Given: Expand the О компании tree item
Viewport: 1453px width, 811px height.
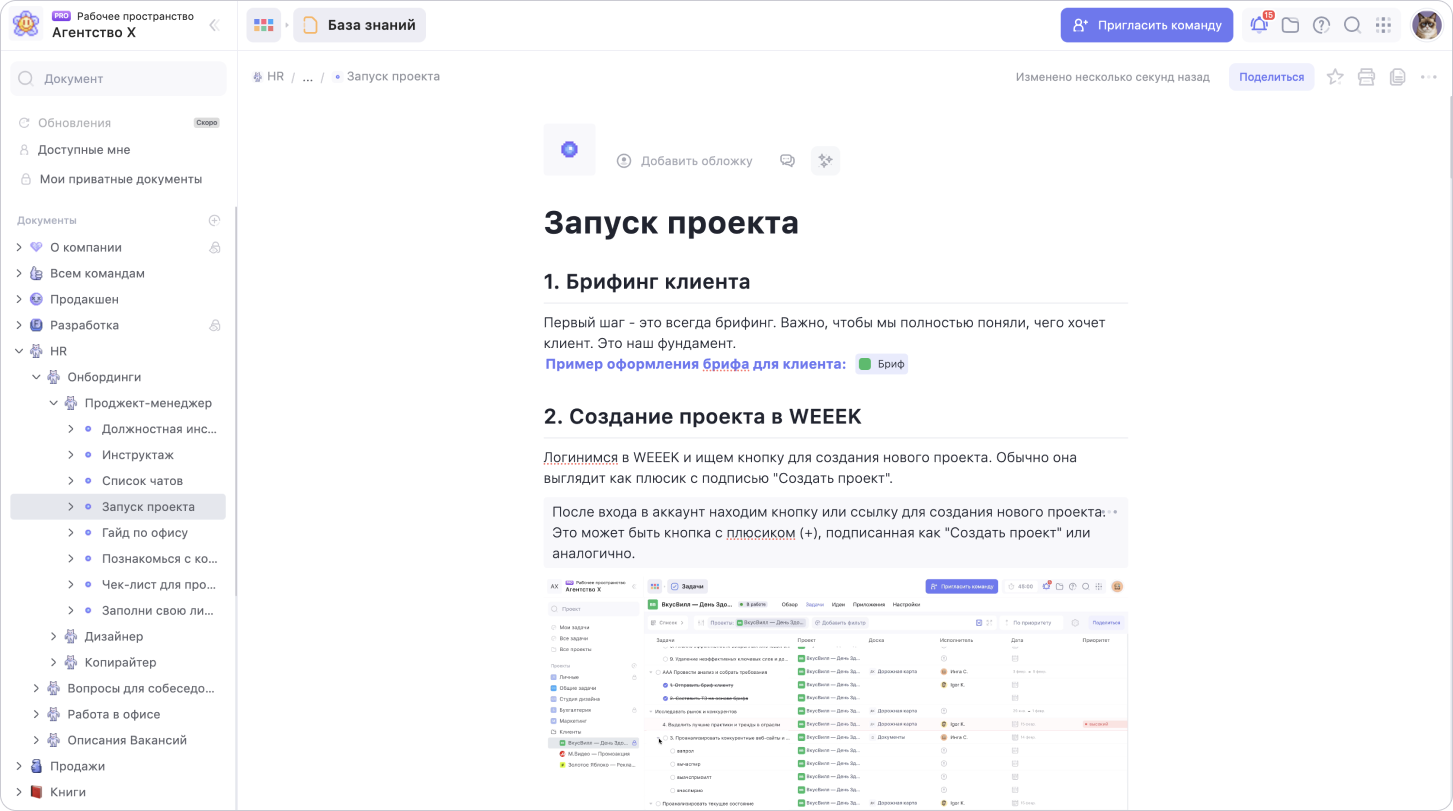Looking at the screenshot, I should pyautogui.click(x=19, y=247).
